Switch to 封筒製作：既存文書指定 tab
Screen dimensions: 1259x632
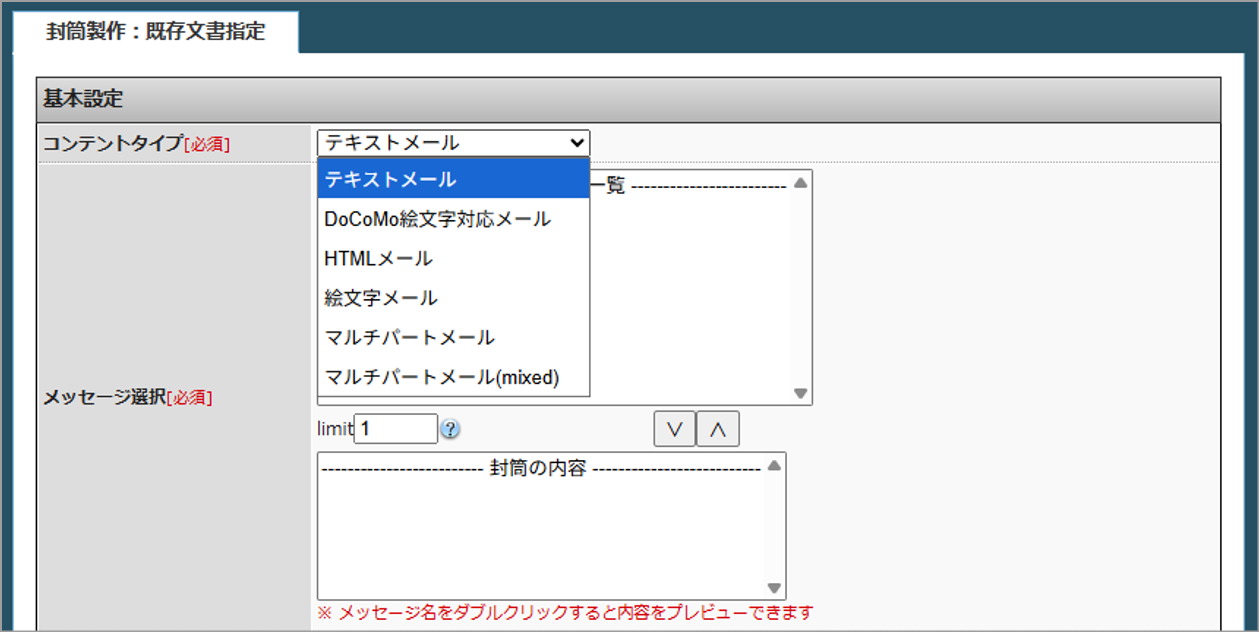(x=156, y=31)
